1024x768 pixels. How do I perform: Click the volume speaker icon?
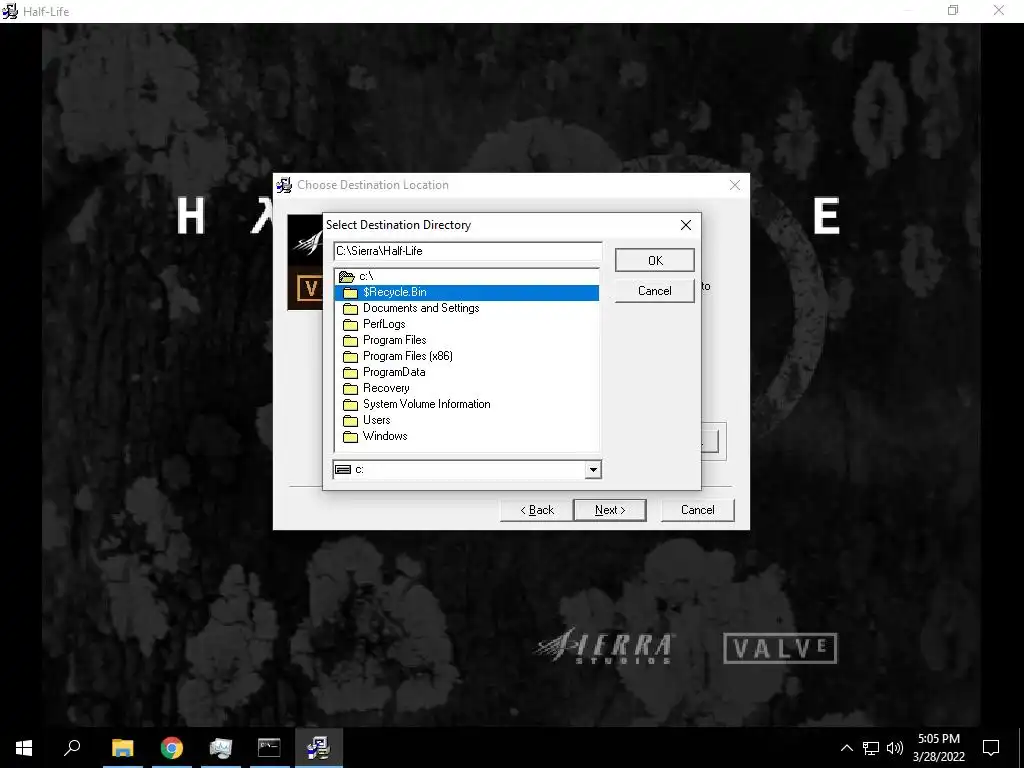[x=895, y=748]
